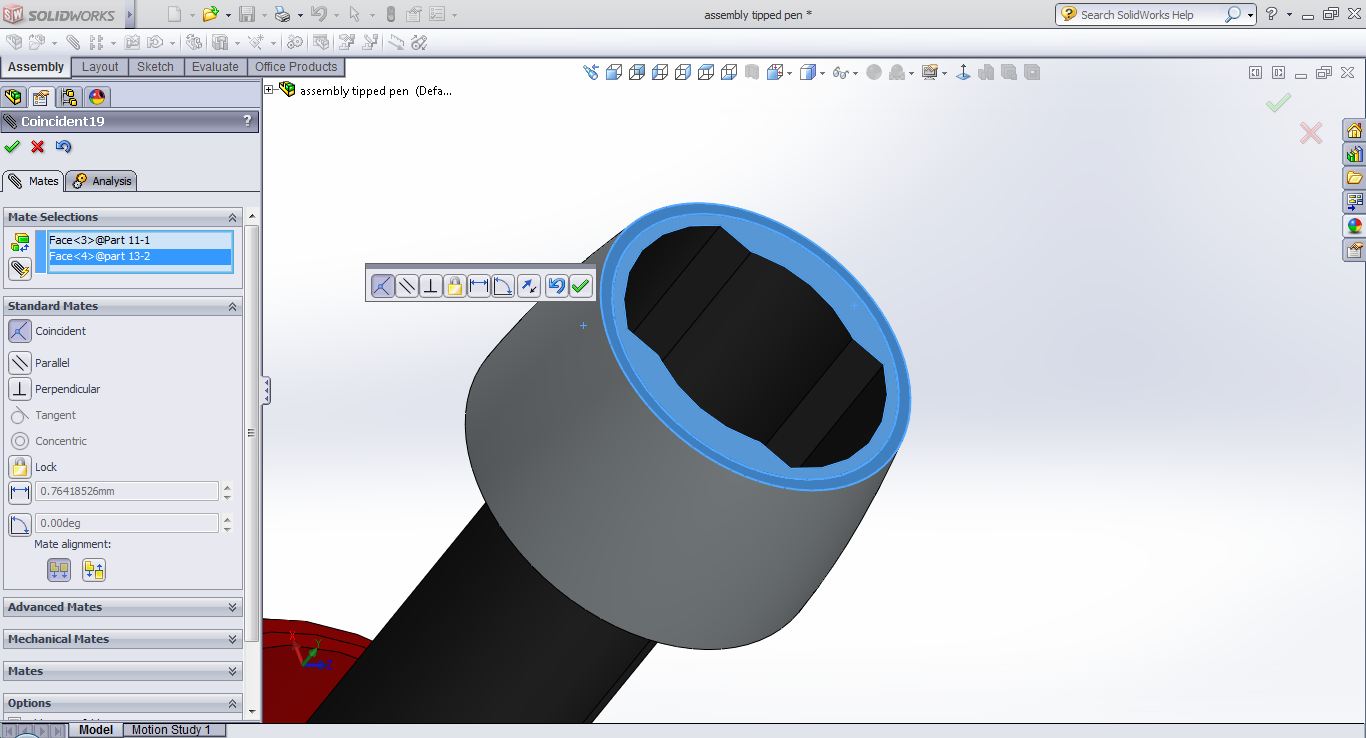
Task: Toggle the Distance mate button
Action: pos(19,492)
